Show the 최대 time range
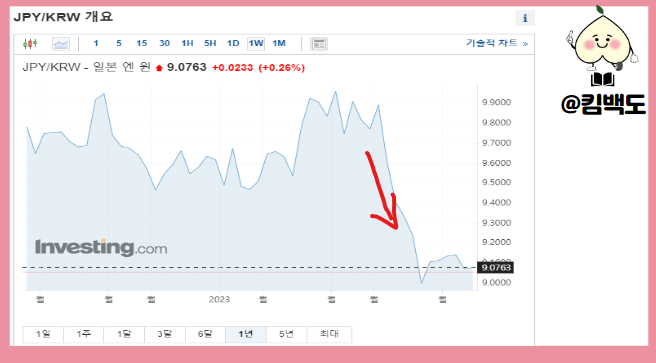Screen dimensions: 656x363 coord(329,334)
